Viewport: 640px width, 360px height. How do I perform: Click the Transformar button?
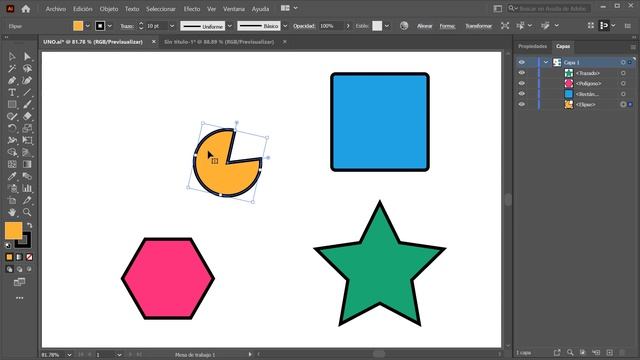pos(478,26)
